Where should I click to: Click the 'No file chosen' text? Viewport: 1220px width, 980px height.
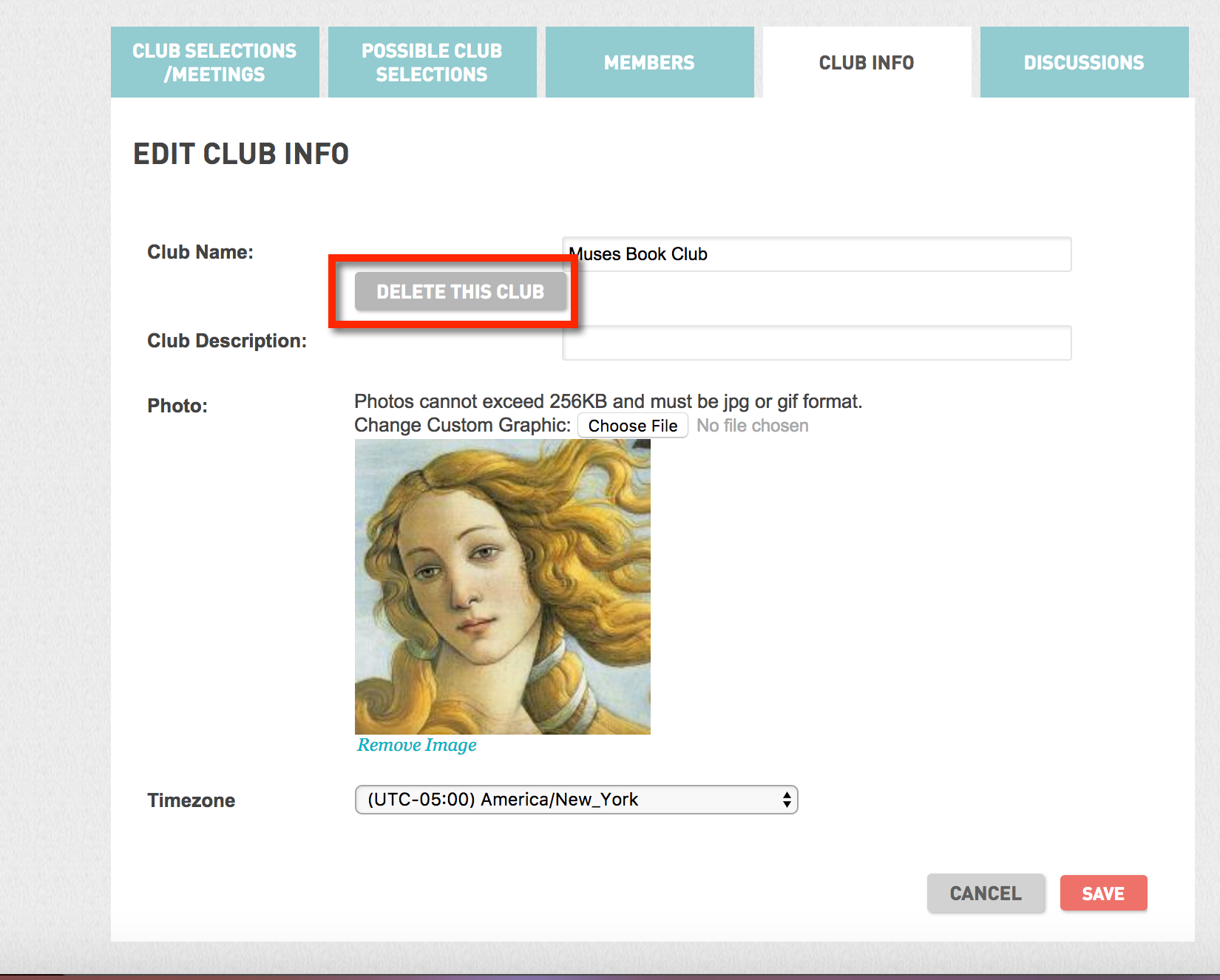pyautogui.click(x=752, y=426)
